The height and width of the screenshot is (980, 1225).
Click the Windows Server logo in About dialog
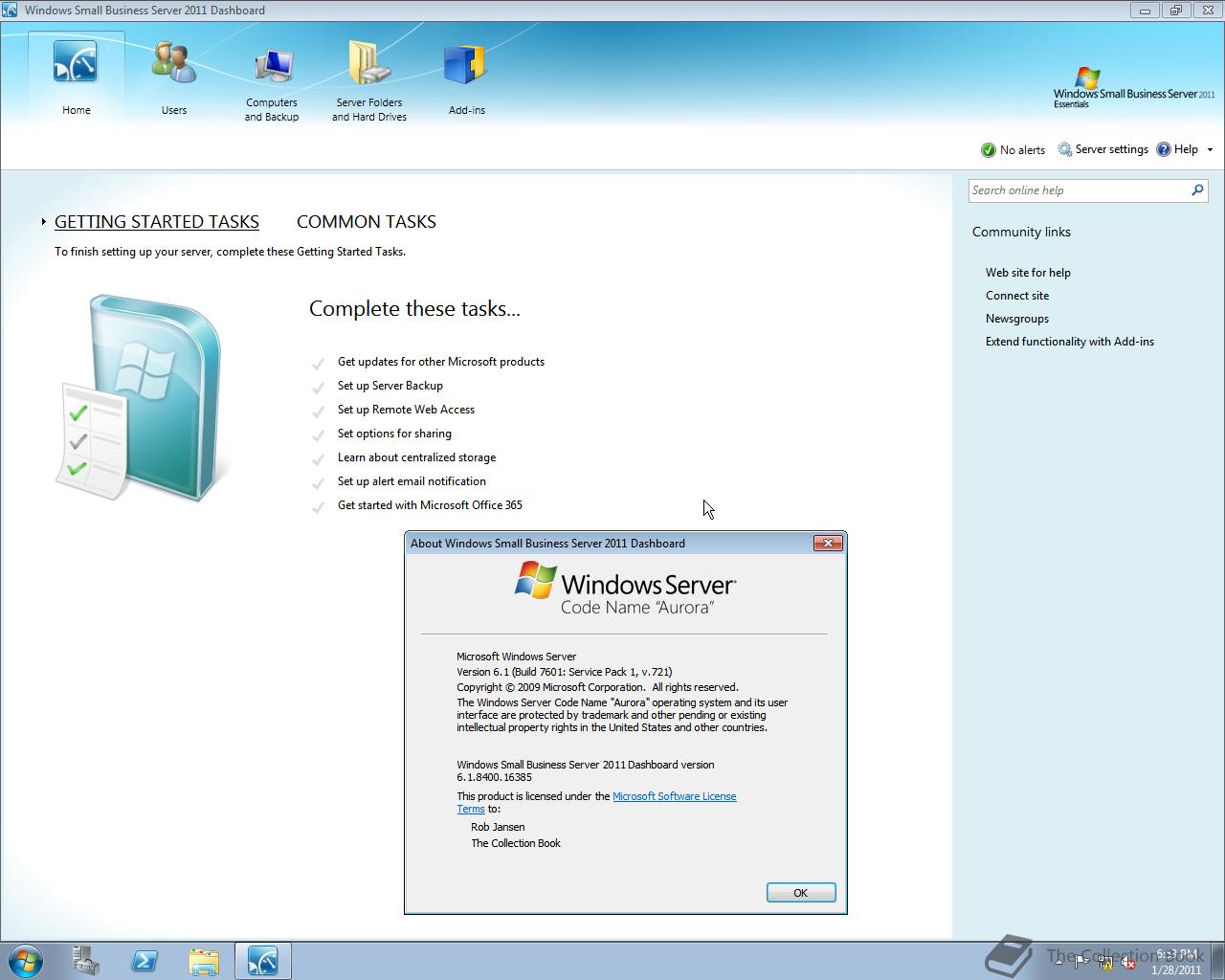(x=625, y=587)
